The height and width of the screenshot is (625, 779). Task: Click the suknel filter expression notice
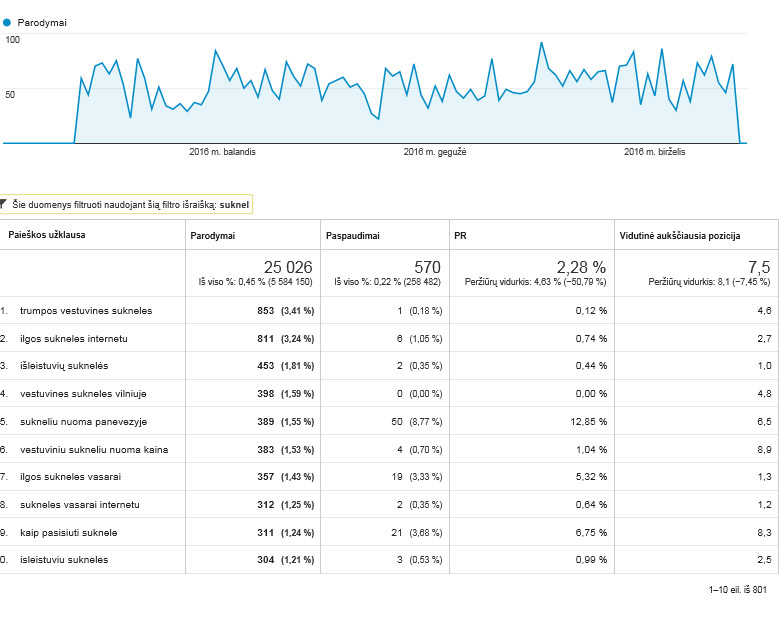pos(126,204)
